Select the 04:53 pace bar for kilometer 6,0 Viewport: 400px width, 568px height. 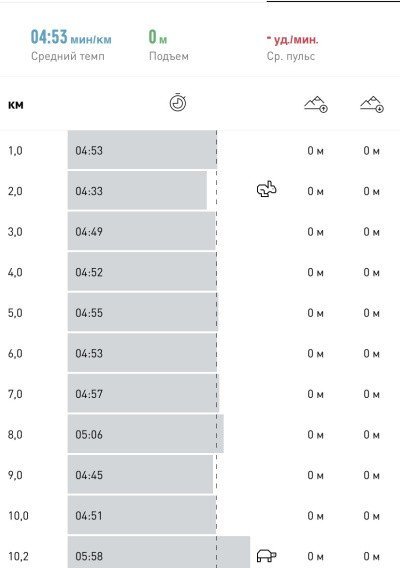(x=142, y=353)
